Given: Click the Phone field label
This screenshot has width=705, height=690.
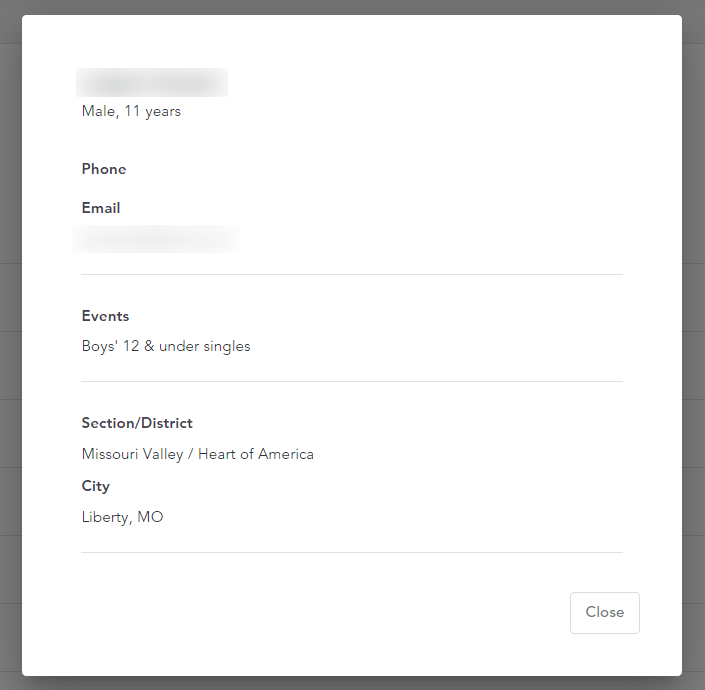Looking at the screenshot, I should 104,169.
